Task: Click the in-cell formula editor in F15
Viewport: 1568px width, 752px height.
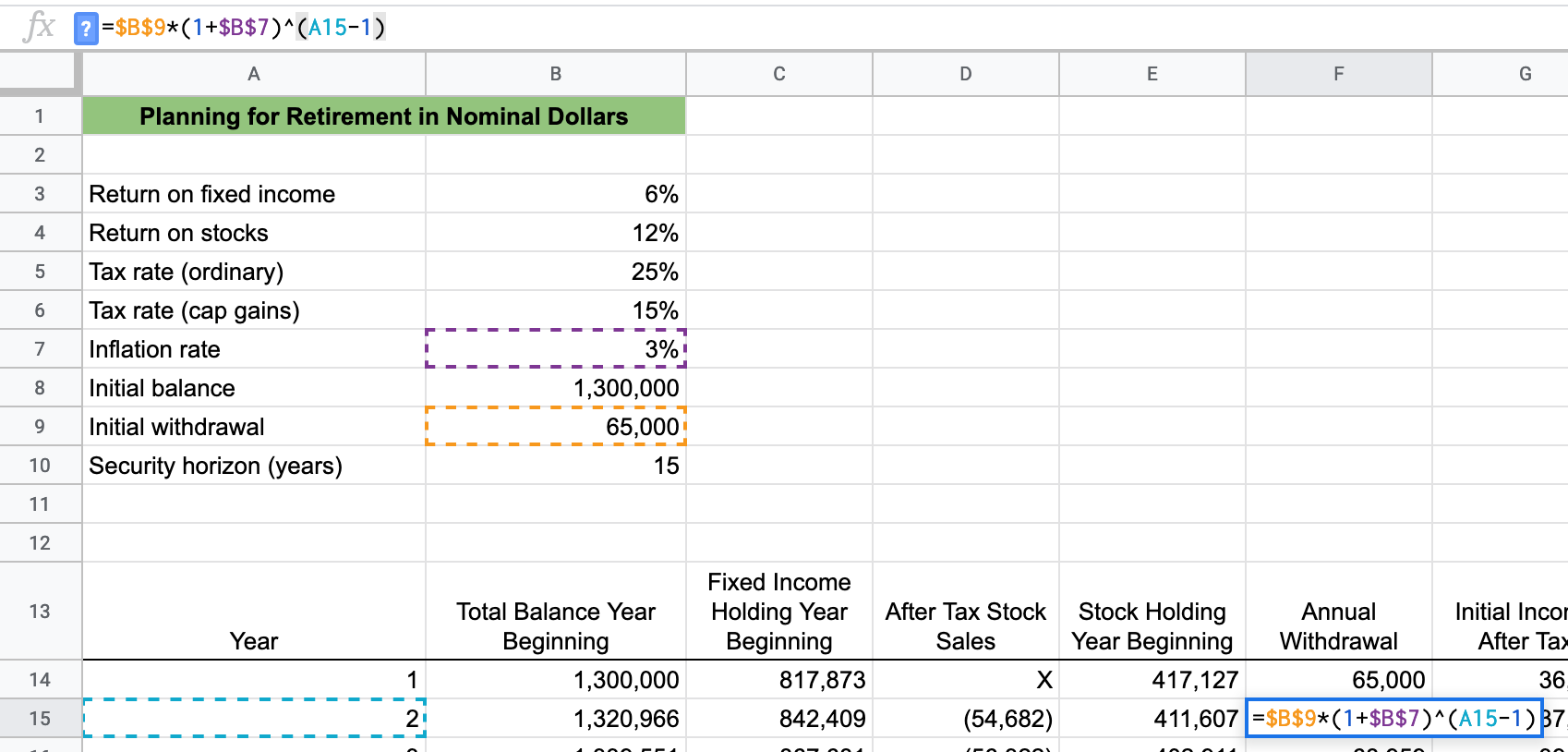Action: tap(1394, 719)
